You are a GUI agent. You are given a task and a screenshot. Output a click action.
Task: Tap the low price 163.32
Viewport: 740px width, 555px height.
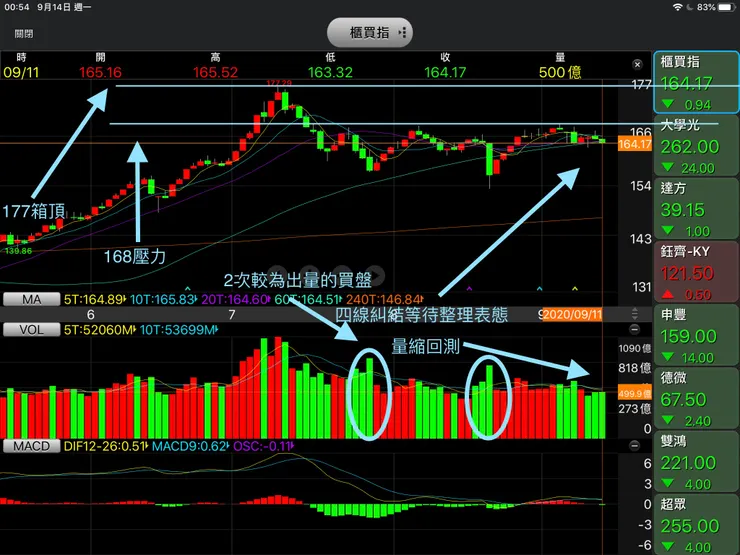coord(330,72)
